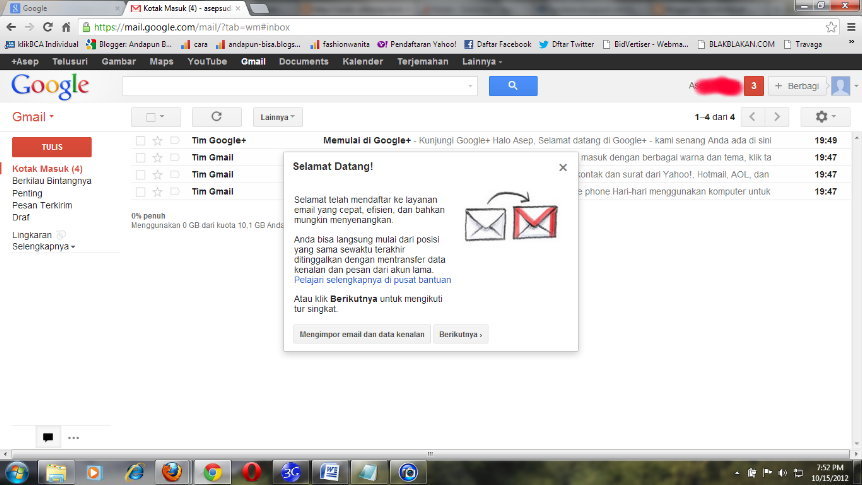
Task: Open the settings gear menu
Action: click(825, 117)
